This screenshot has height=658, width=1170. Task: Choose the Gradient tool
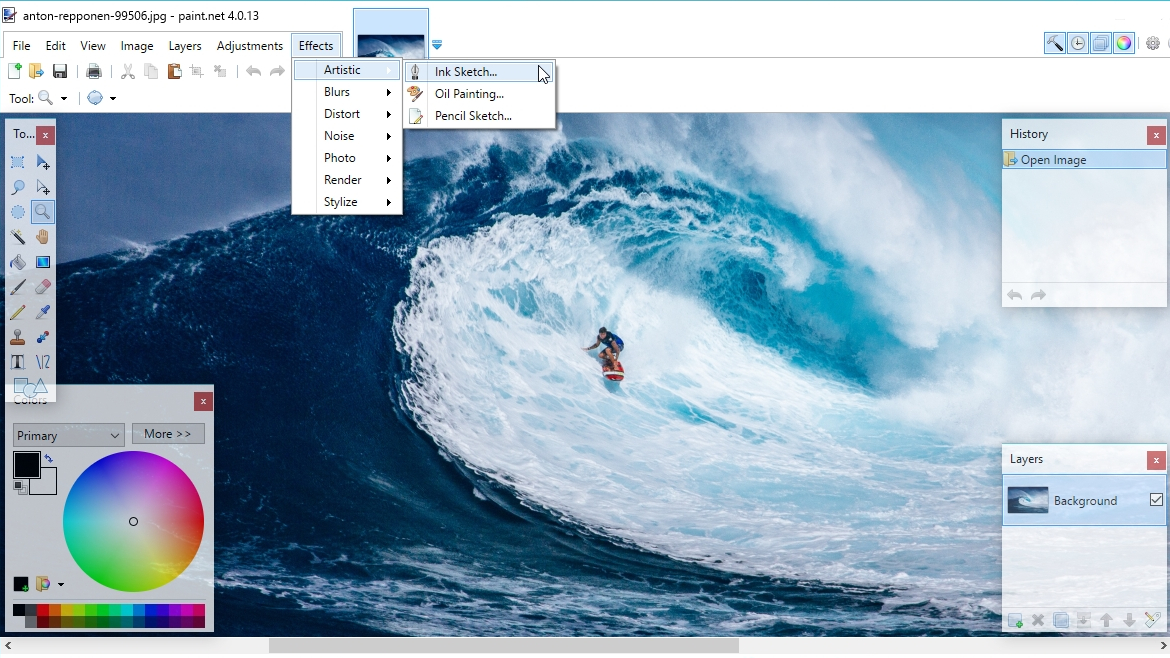pyautogui.click(x=42, y=262)
